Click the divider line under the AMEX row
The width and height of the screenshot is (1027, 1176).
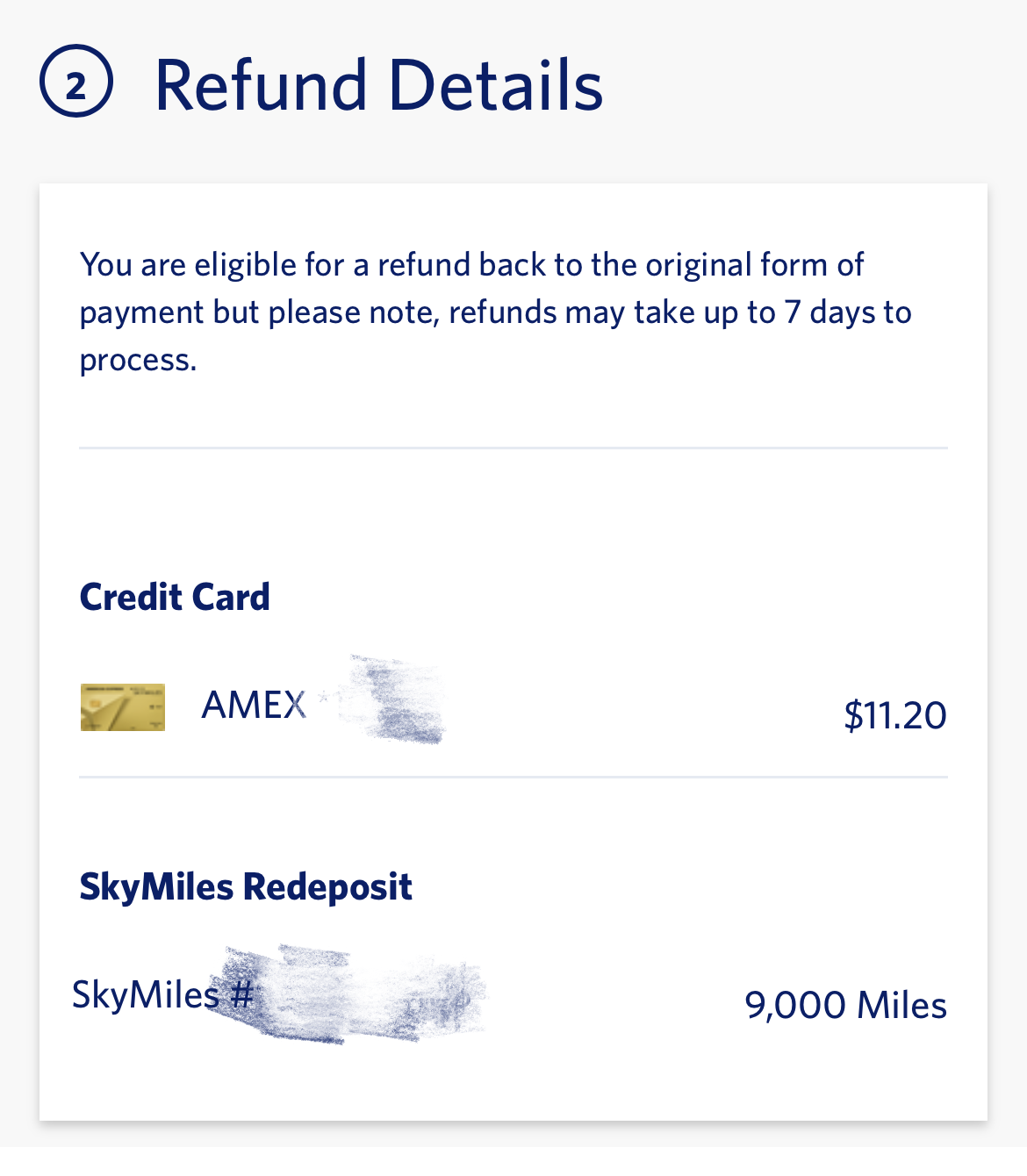(513, 777)
